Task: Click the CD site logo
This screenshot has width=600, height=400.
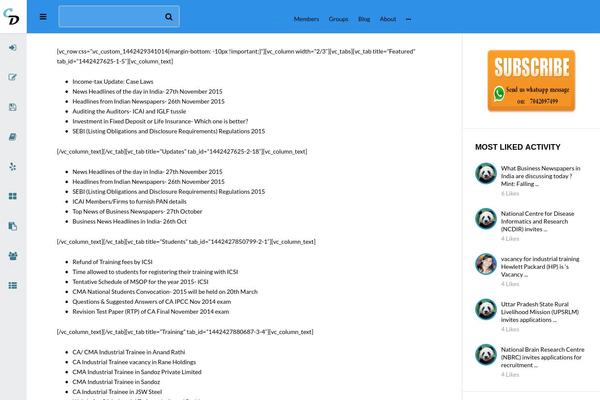Action: pyautogui.click(x=11, y=16)
